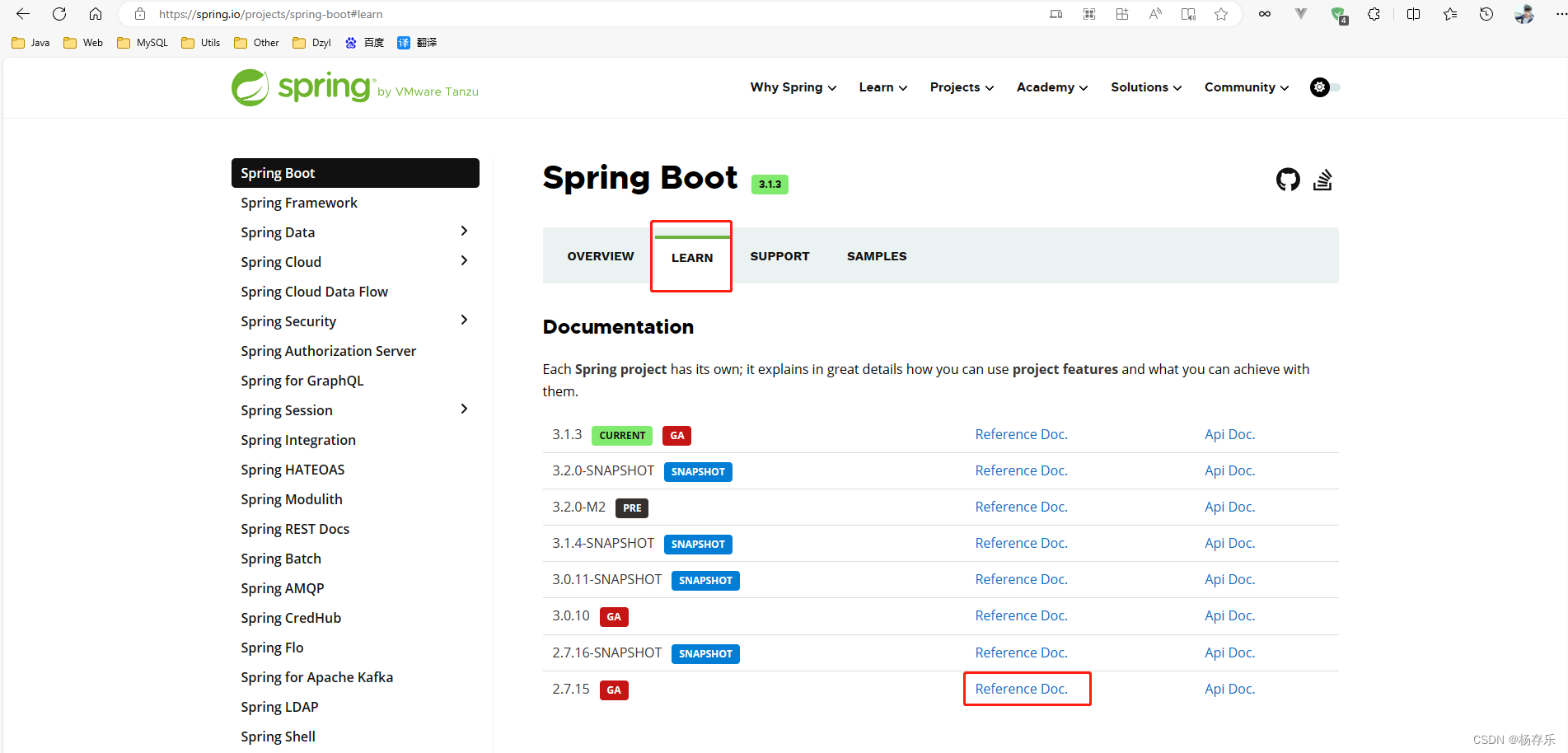Open Spring Batch project
This screenshot has width=1568, height=753.
(281, 559)
